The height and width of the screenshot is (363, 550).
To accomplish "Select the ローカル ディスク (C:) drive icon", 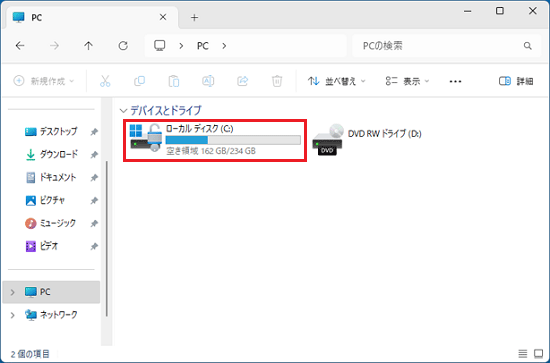I will pos(146,137).
